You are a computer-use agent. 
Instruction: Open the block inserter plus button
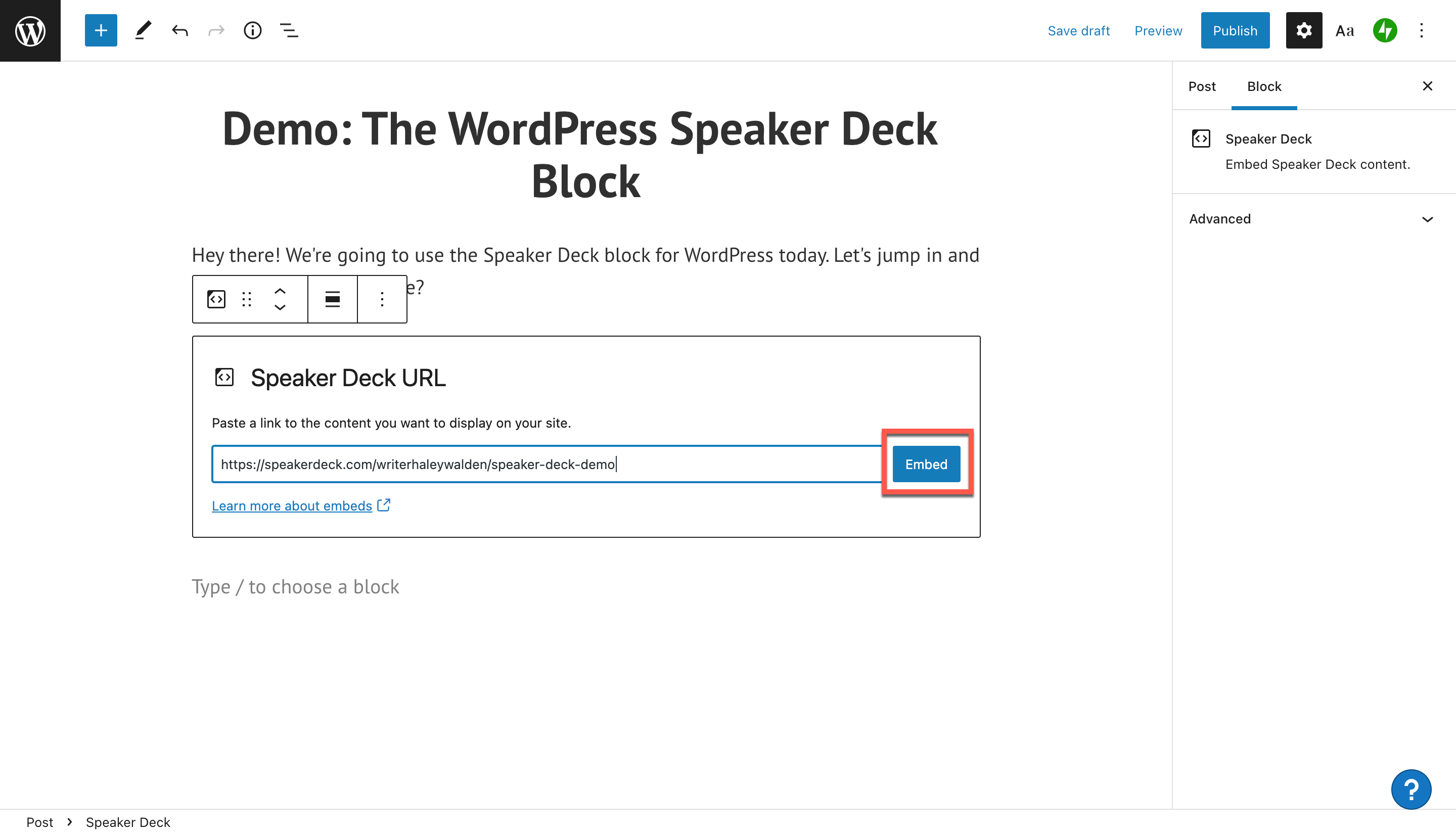click(x=101, y=30)
